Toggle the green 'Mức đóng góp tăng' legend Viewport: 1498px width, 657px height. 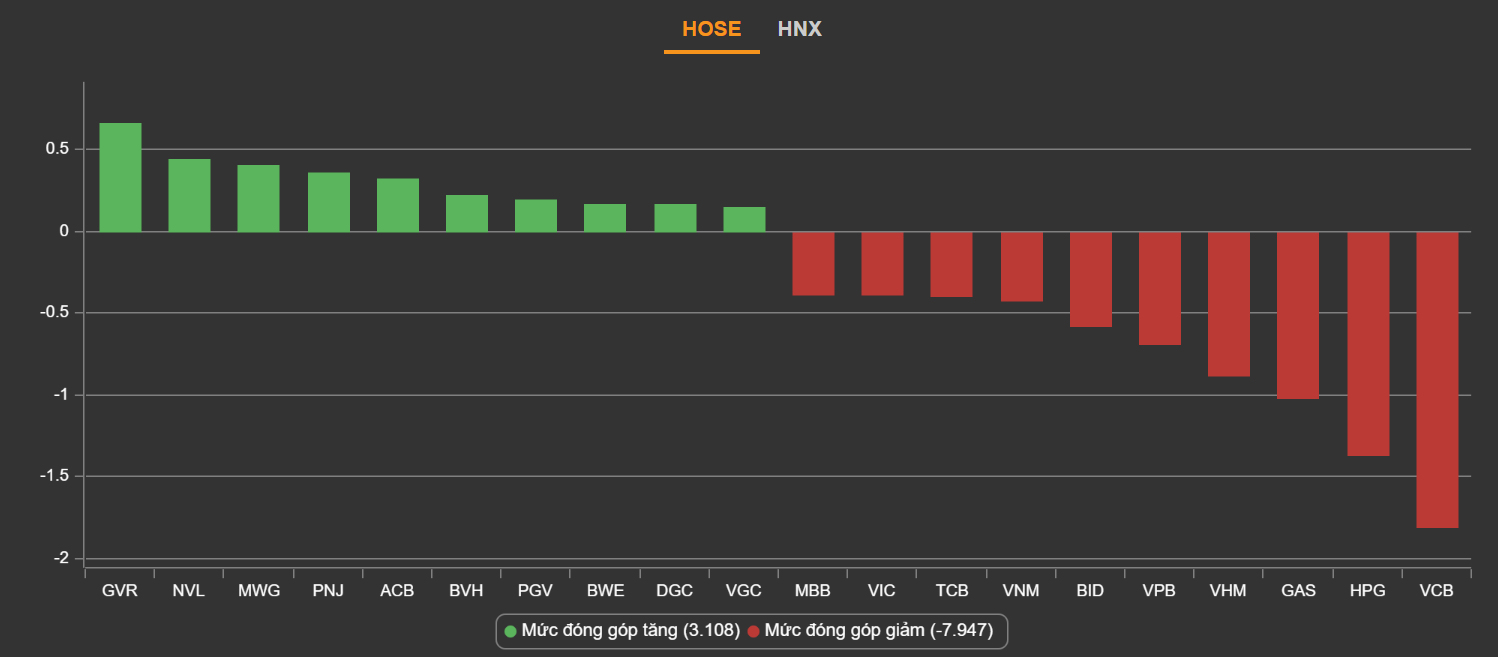(630, 631)
